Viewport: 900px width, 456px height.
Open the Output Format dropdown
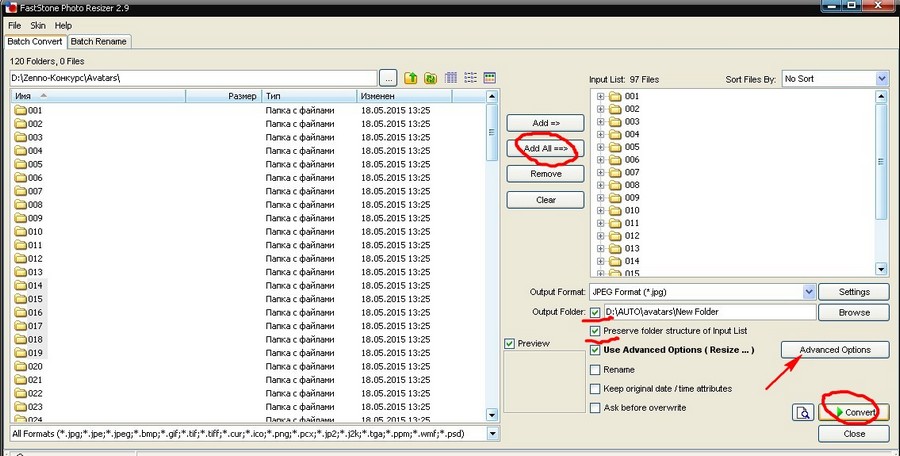(809, 292)
